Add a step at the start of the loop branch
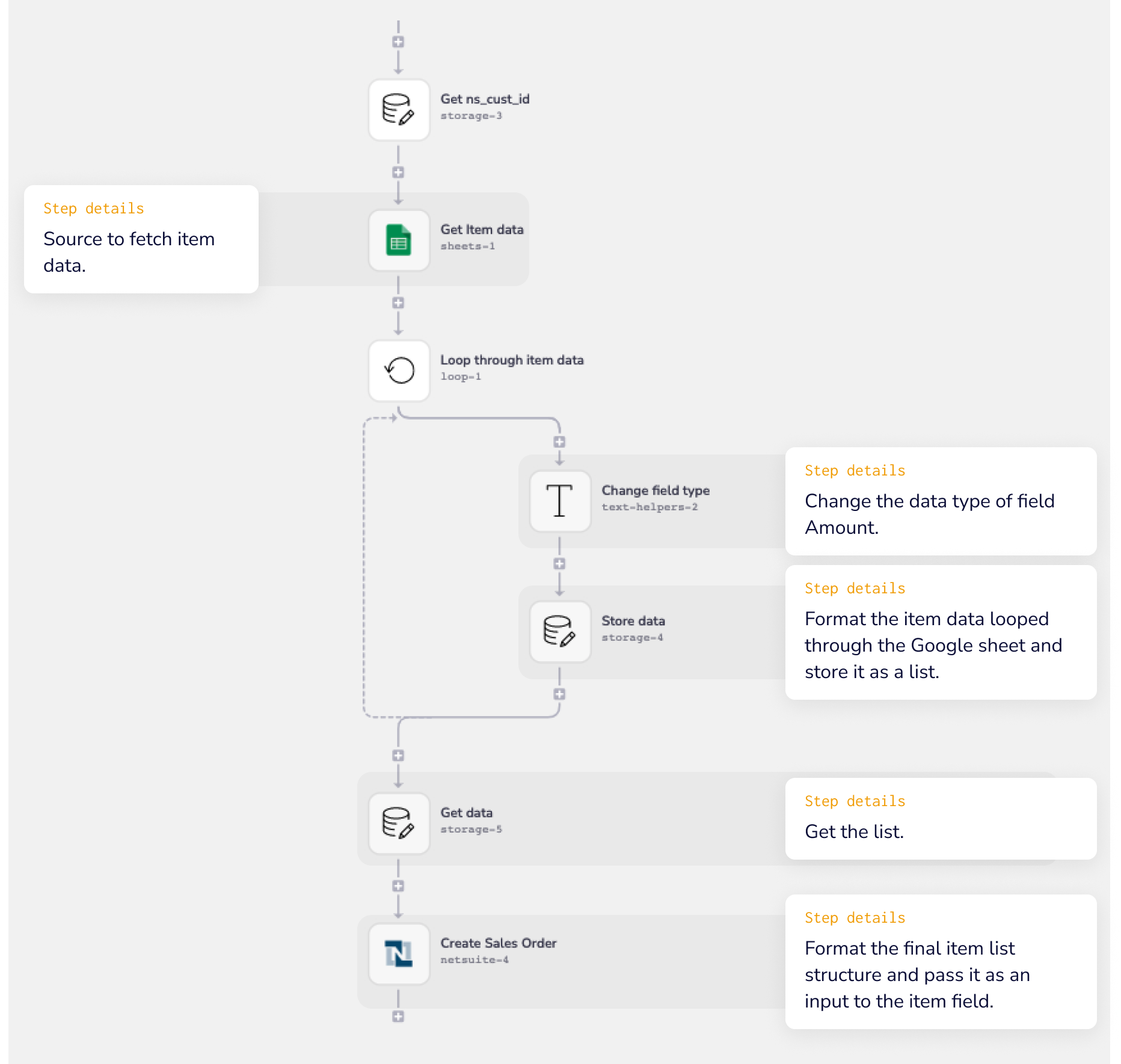1121x1064 pixels. click(559, 442)
